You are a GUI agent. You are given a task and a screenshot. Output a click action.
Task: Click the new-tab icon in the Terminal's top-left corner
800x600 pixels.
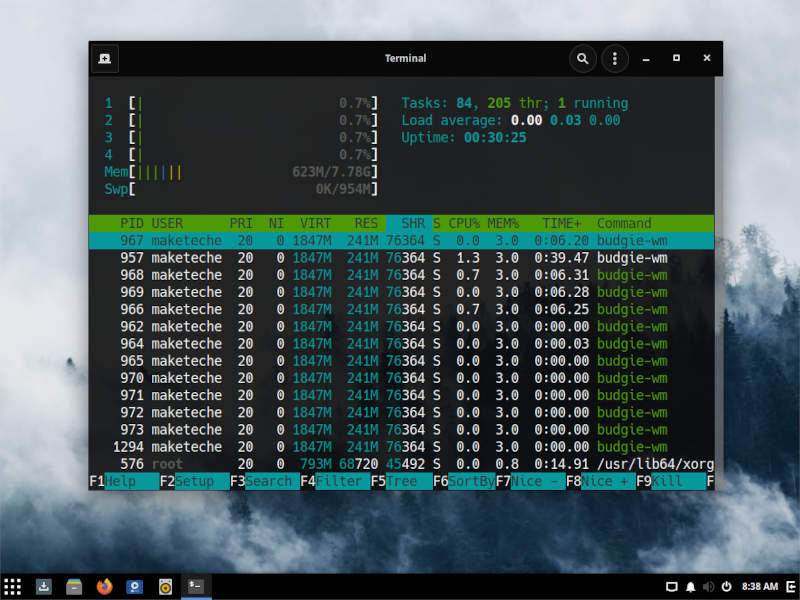tap(104, 58)
